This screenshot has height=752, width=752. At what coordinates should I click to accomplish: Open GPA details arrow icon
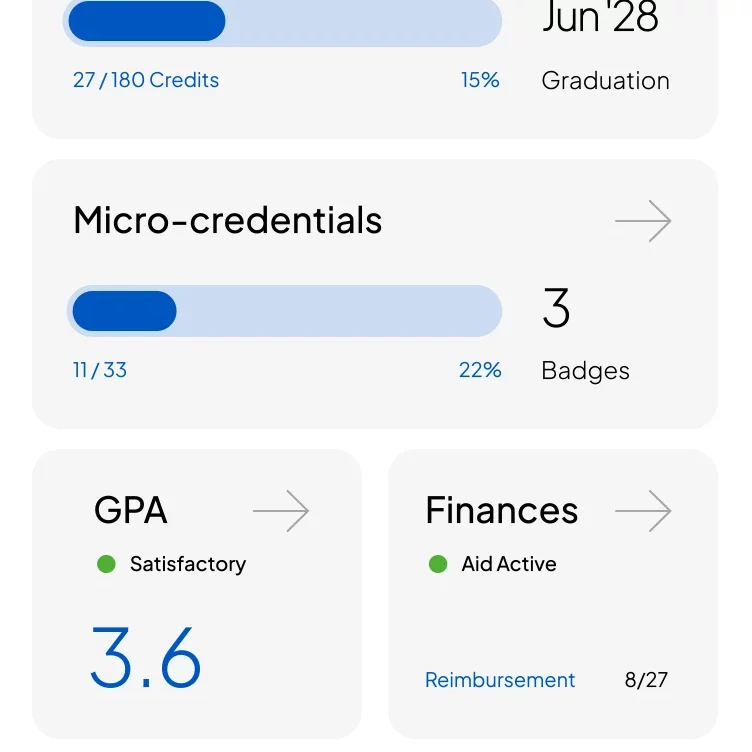point(281,511)
